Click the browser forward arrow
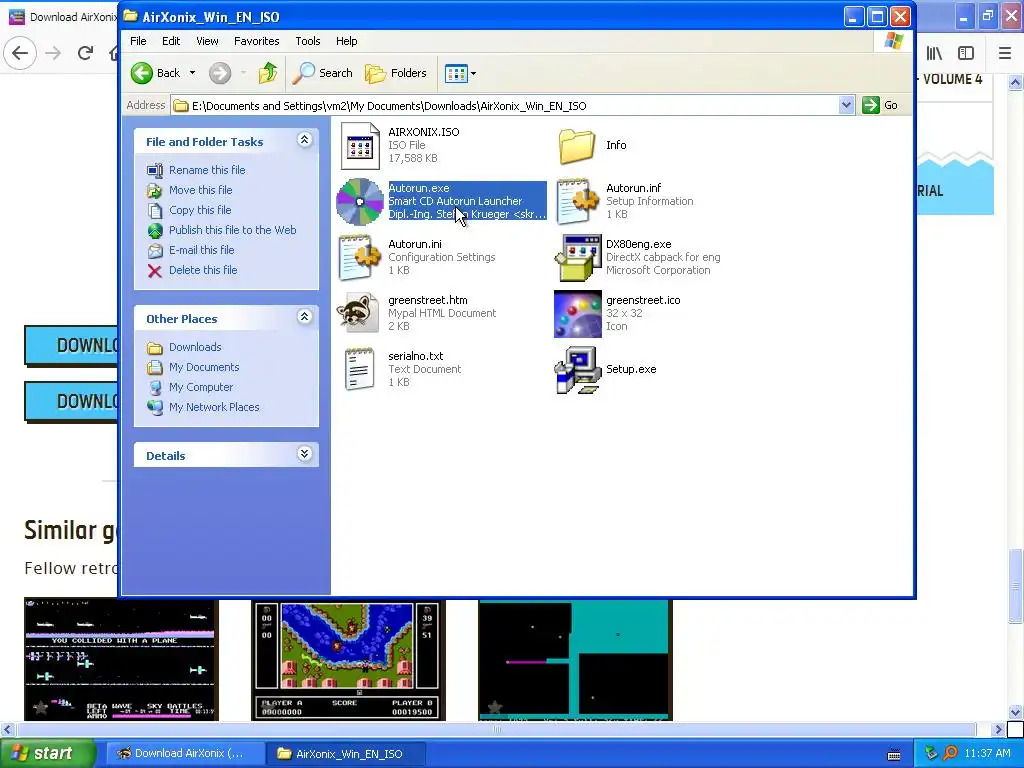 (x=53, y=53)
